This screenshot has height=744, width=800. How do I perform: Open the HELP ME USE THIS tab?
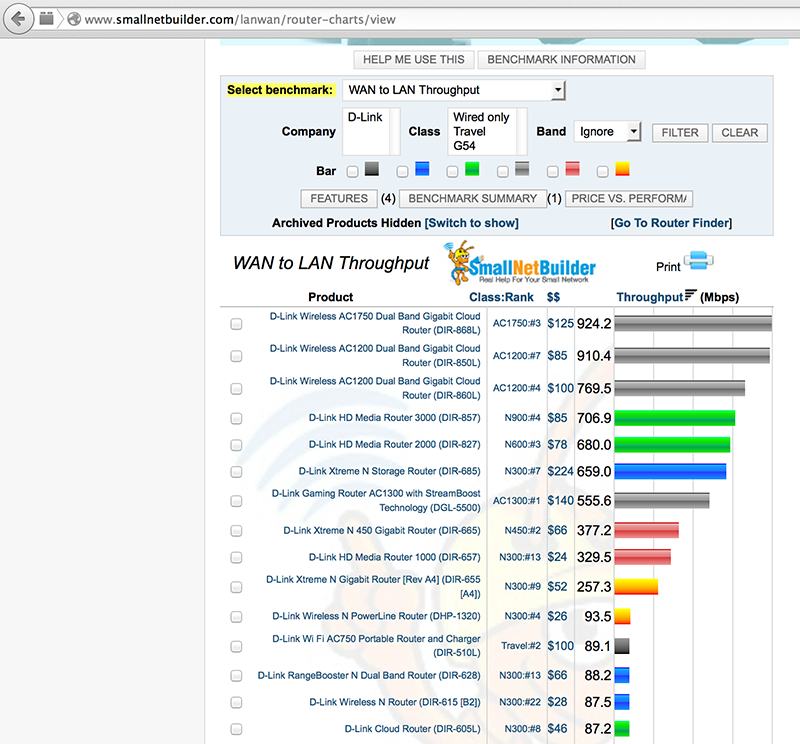coord(413,60)
